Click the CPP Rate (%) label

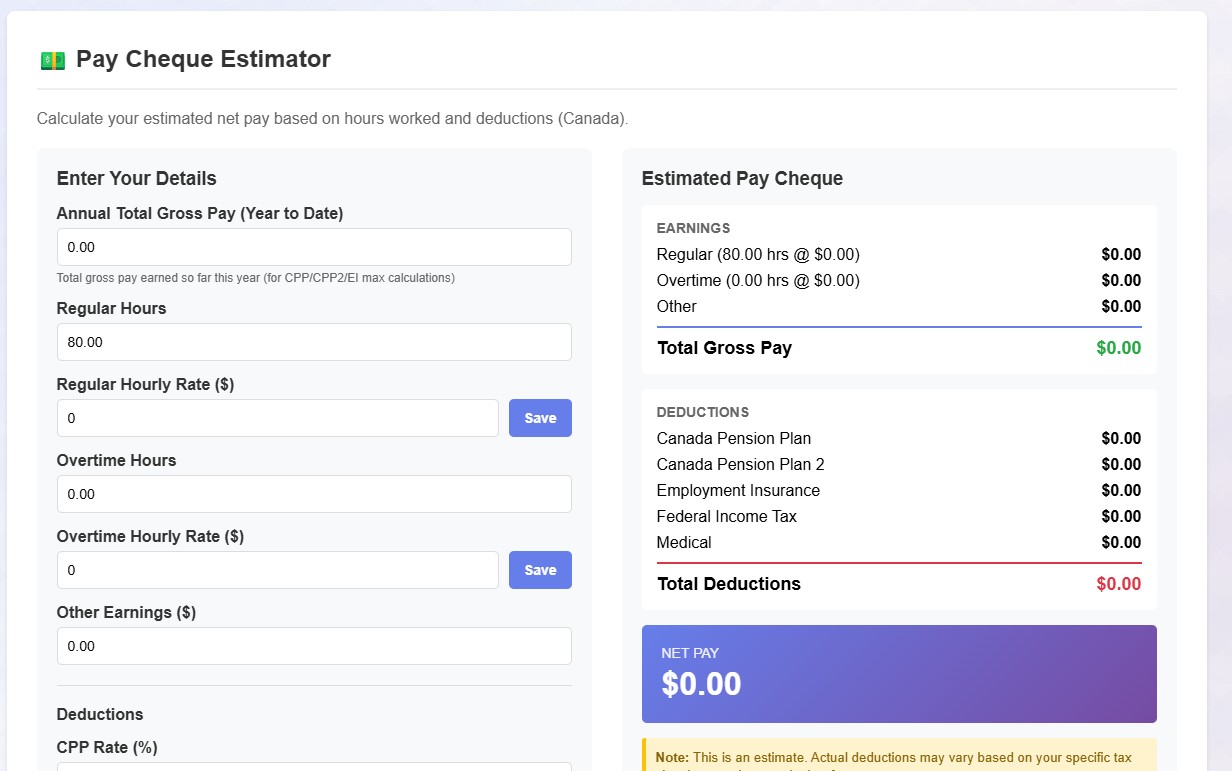click(107, 747)
